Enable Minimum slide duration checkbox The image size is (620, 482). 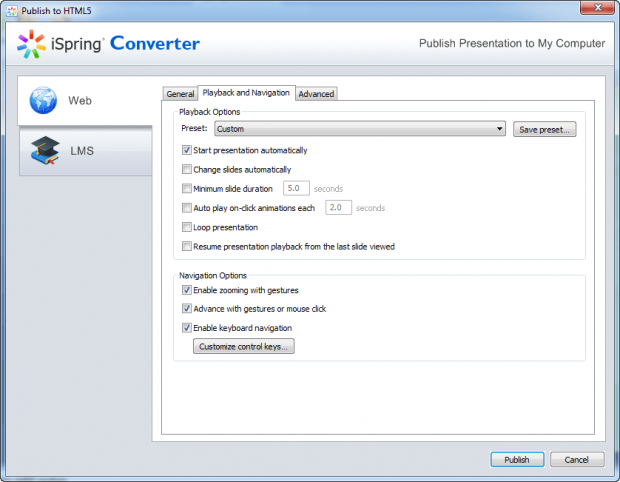coord(187,189)
